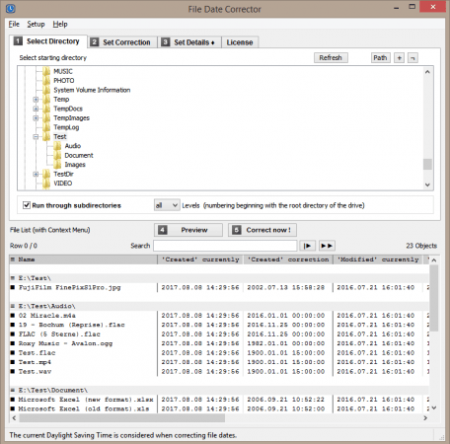
Task: Select the TestDir folder label
Action: [63, 174]
